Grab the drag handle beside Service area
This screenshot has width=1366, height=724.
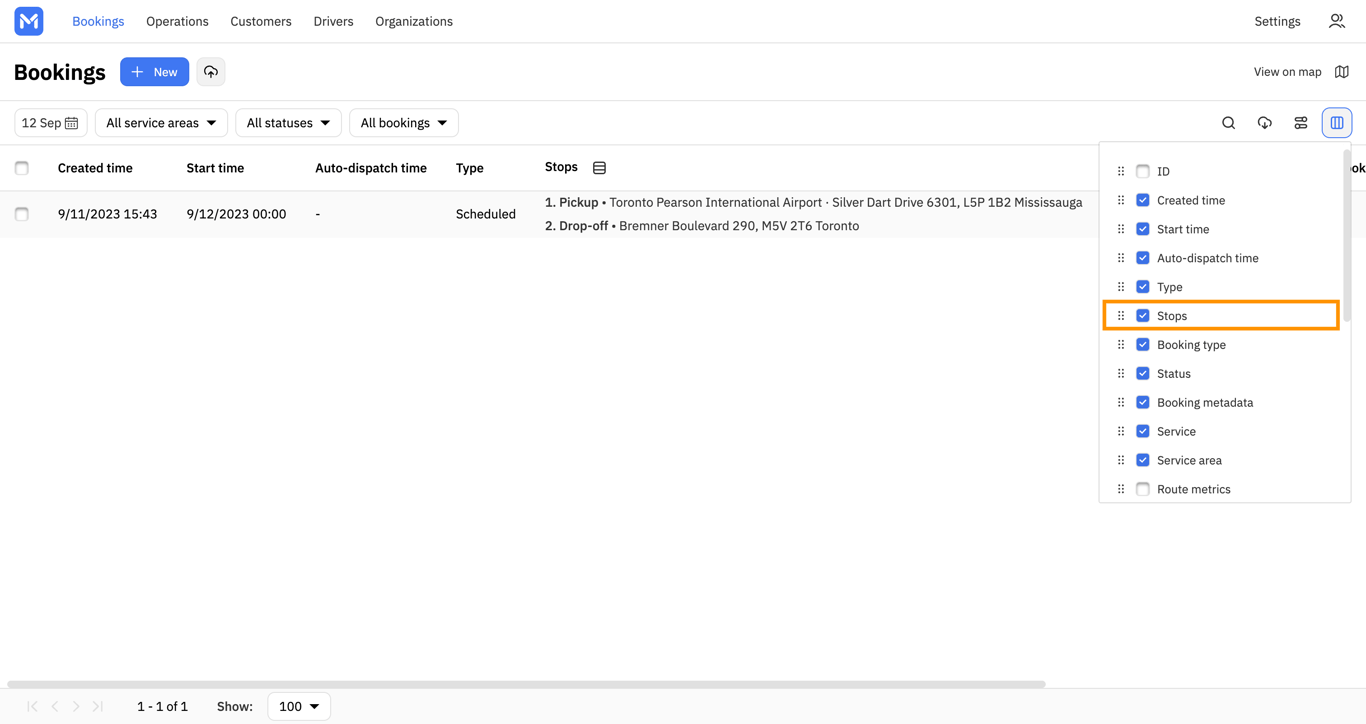pos(1121,461)
